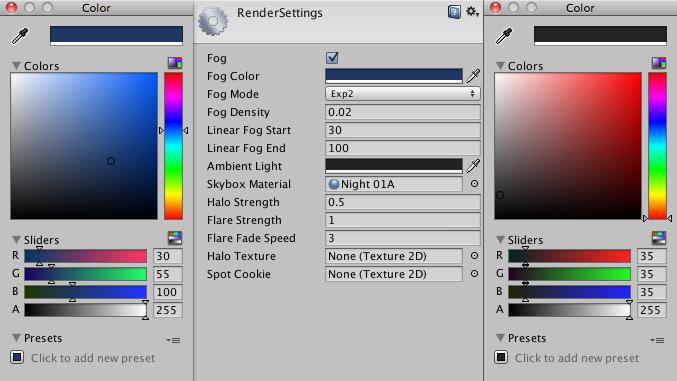
Task: Click the Fog Color swatch
Action: point(394,76)
